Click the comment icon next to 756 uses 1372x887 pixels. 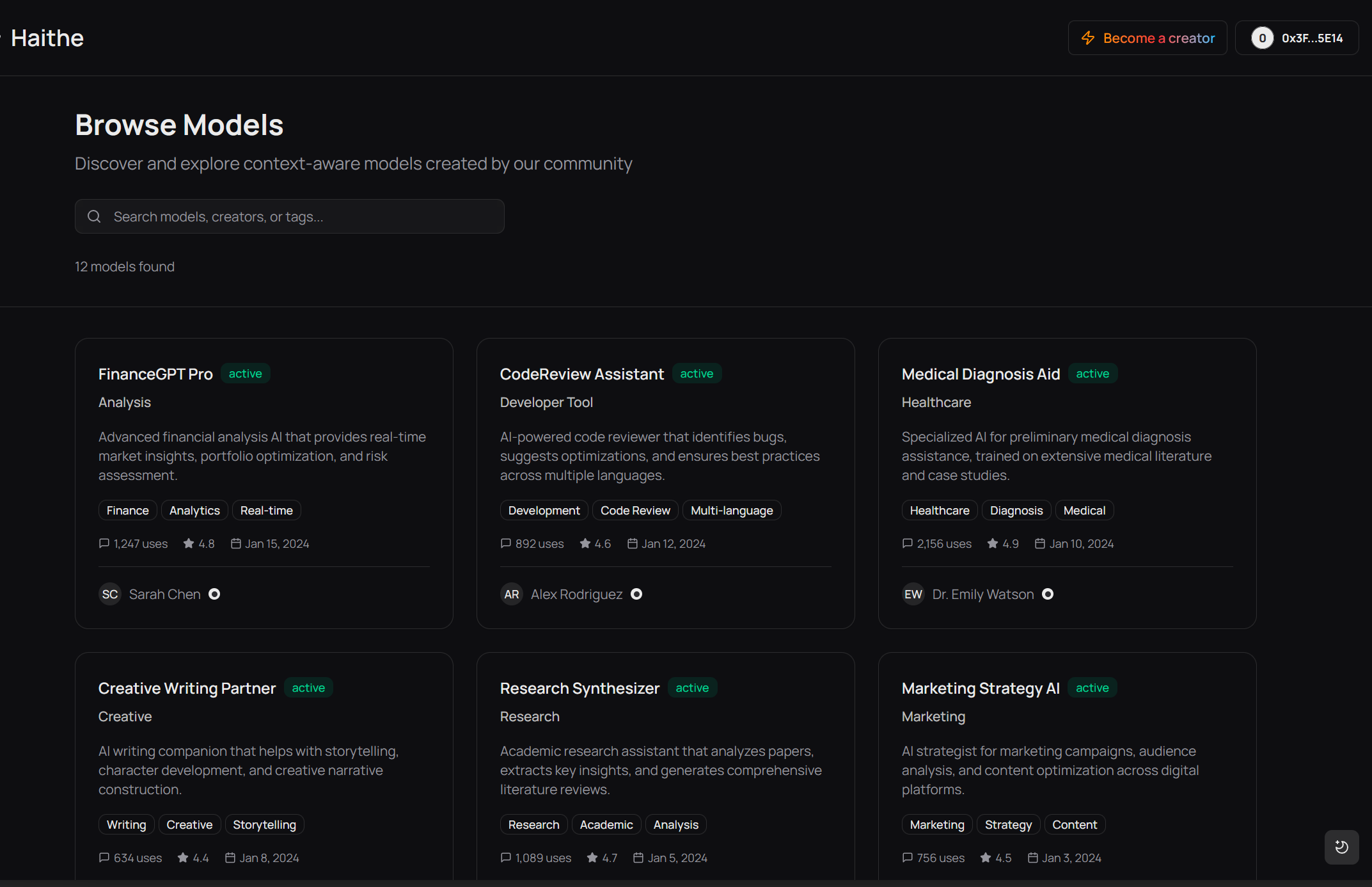(908, 858)
